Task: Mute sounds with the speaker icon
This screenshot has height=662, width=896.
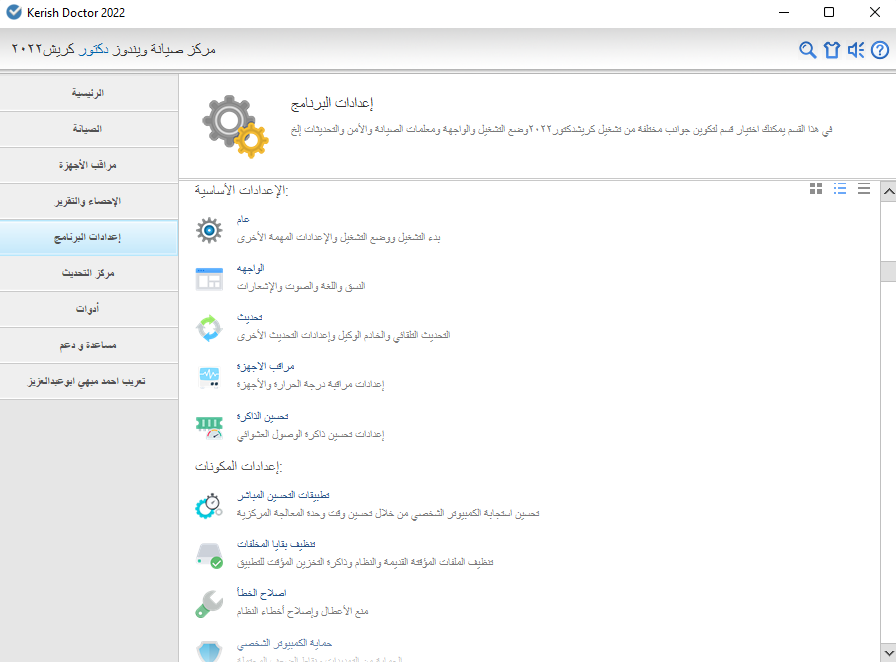Action: tap(855, 50)
